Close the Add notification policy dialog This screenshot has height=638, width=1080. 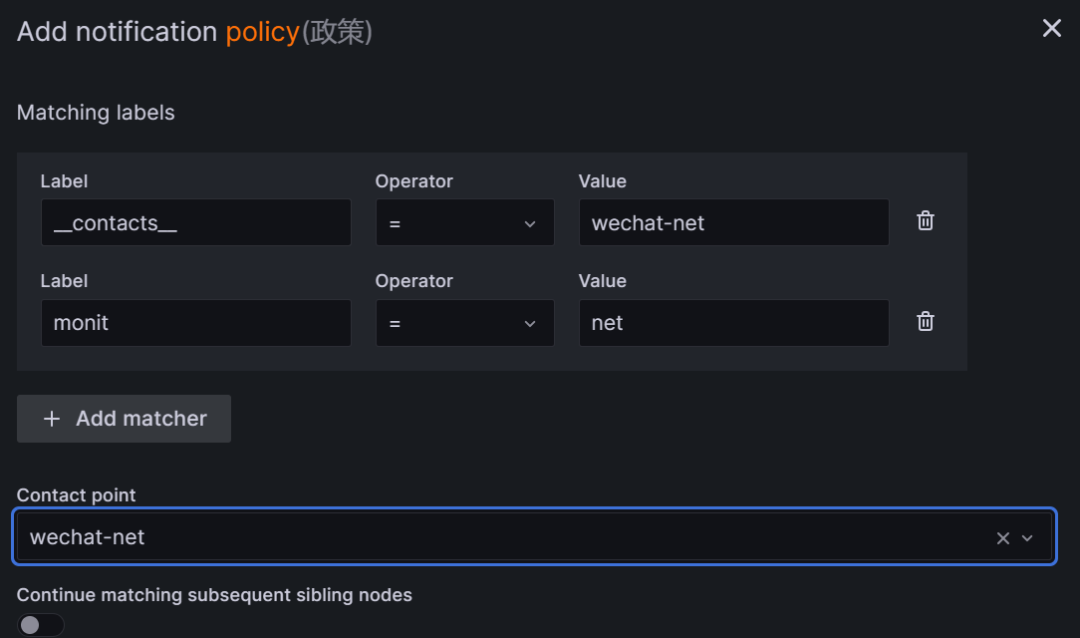(x=1052, y=29)
